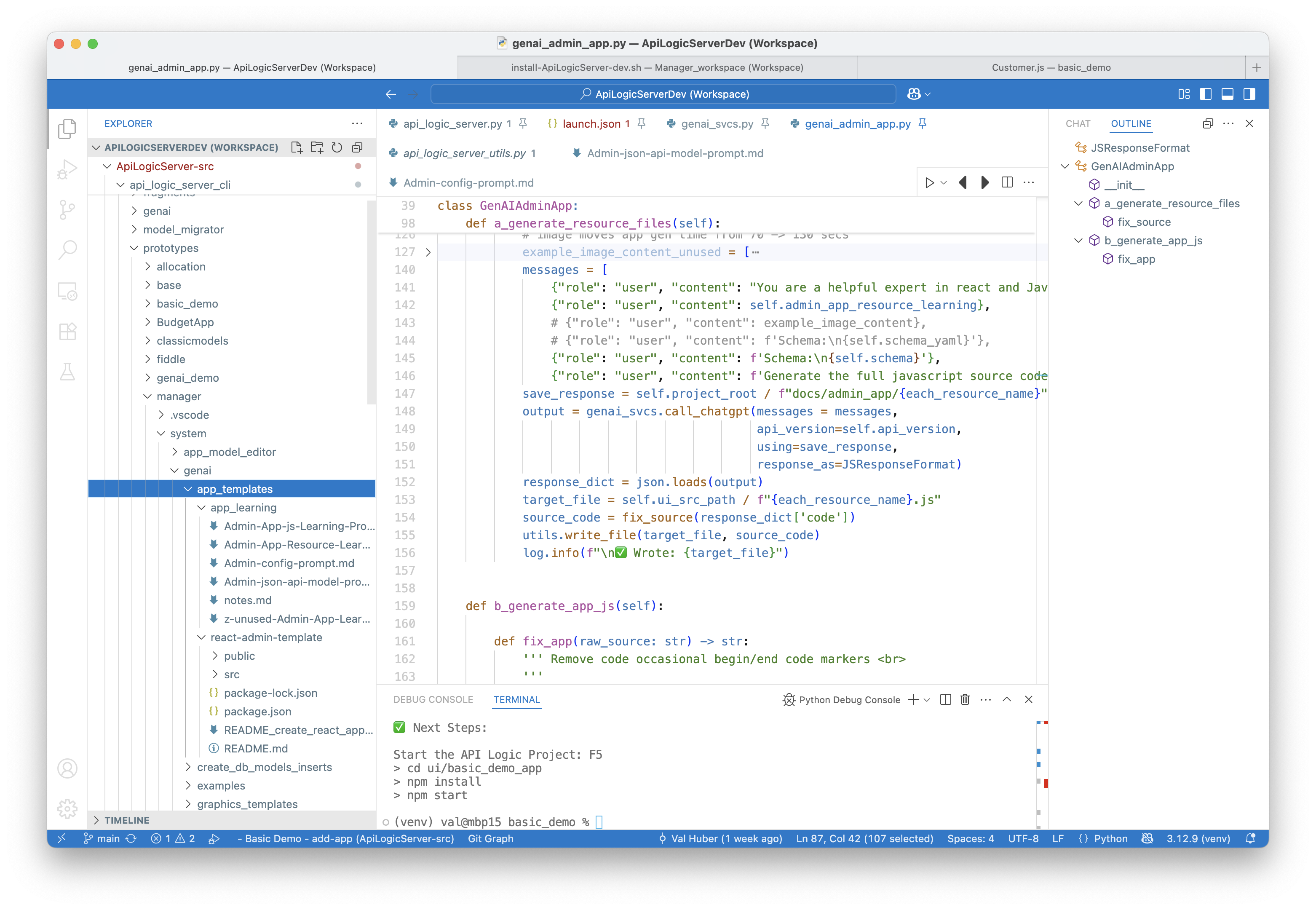Click Copilot icon in title bar
Viewport: 1316px width, 910px height.
914,94
